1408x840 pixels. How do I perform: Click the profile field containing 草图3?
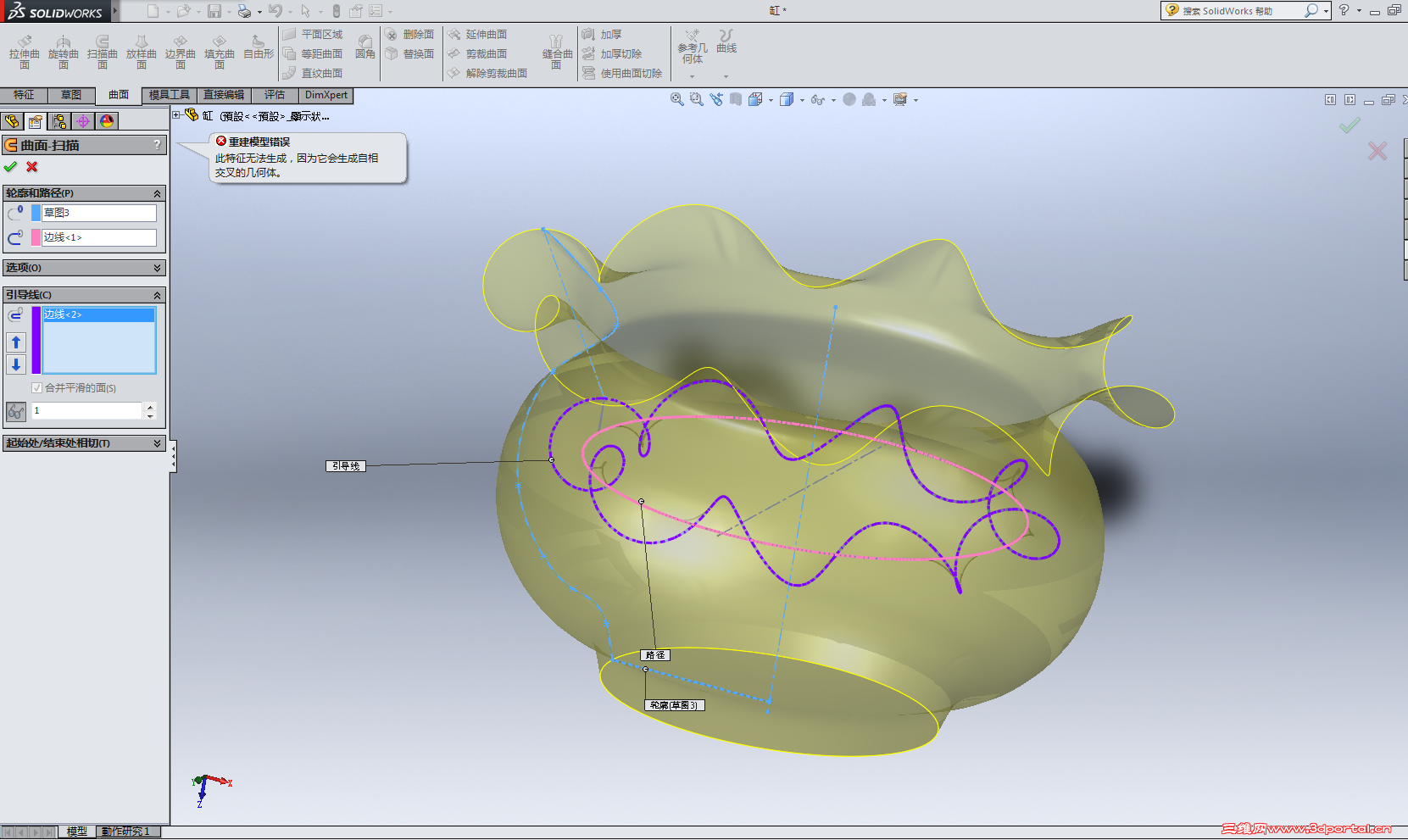click(99, 213)
